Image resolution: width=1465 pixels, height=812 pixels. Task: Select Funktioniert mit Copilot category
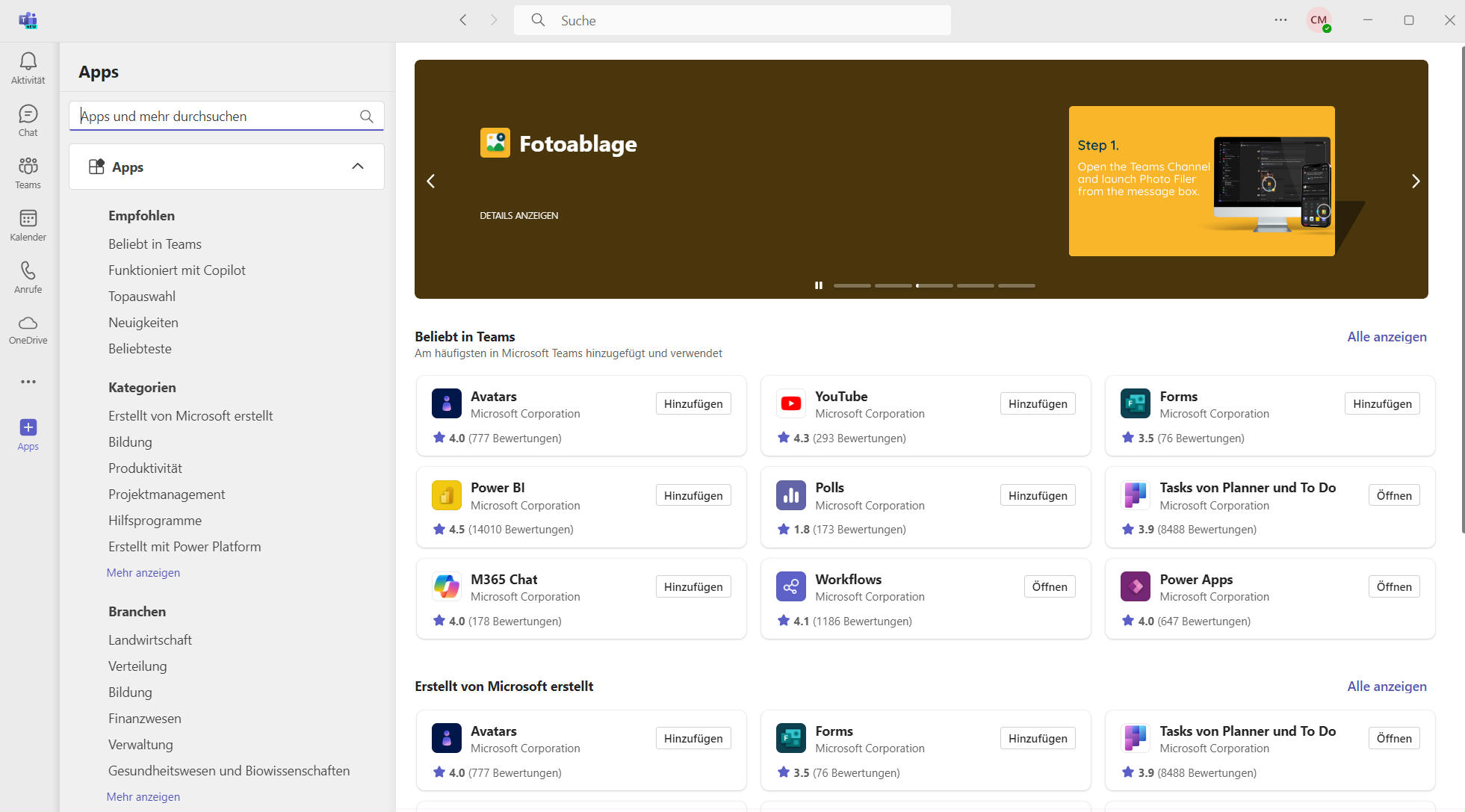tap(176, 270)
